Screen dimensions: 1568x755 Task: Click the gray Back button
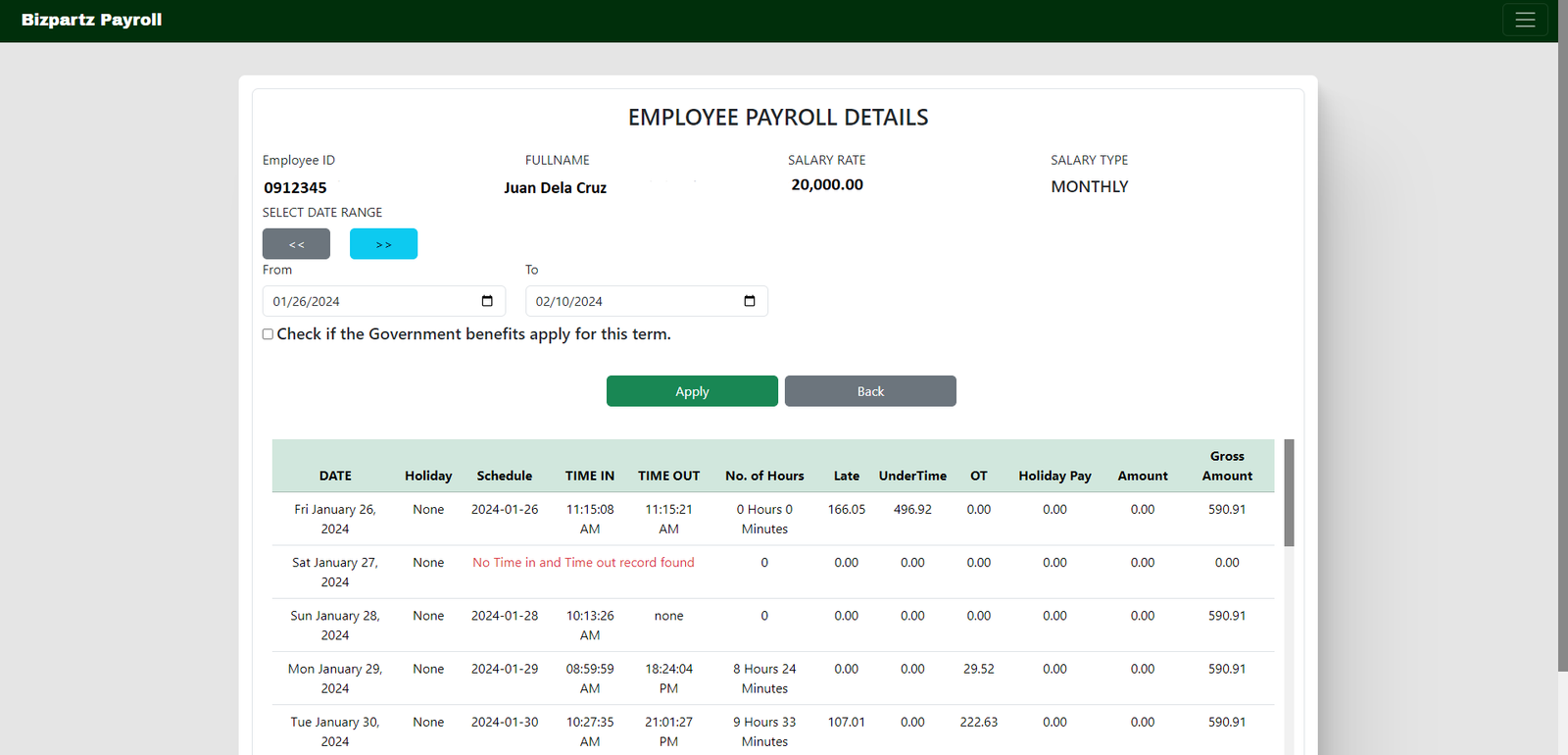tap(870, 391)
